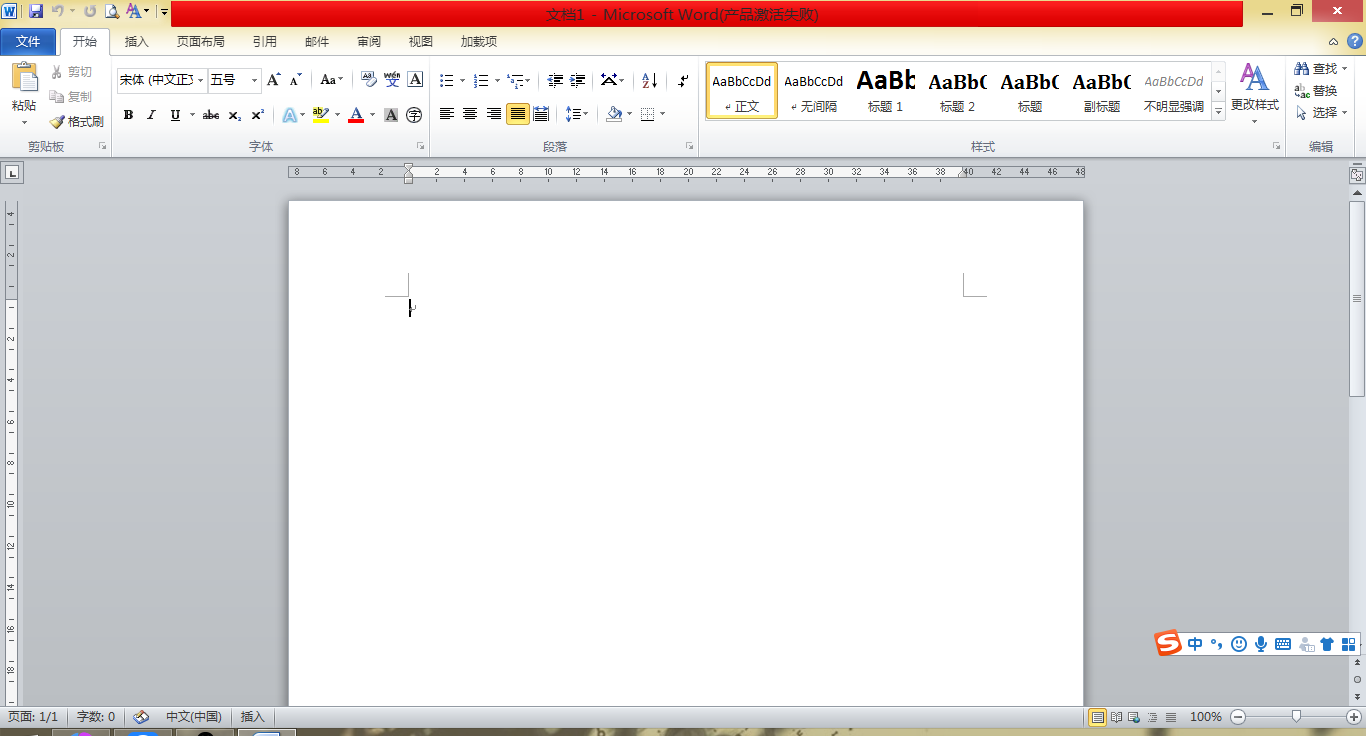This screenshot has width=1366, height=736.
Task: Click the vertical scrollbar thumb
Action: tap(1357, 298)
